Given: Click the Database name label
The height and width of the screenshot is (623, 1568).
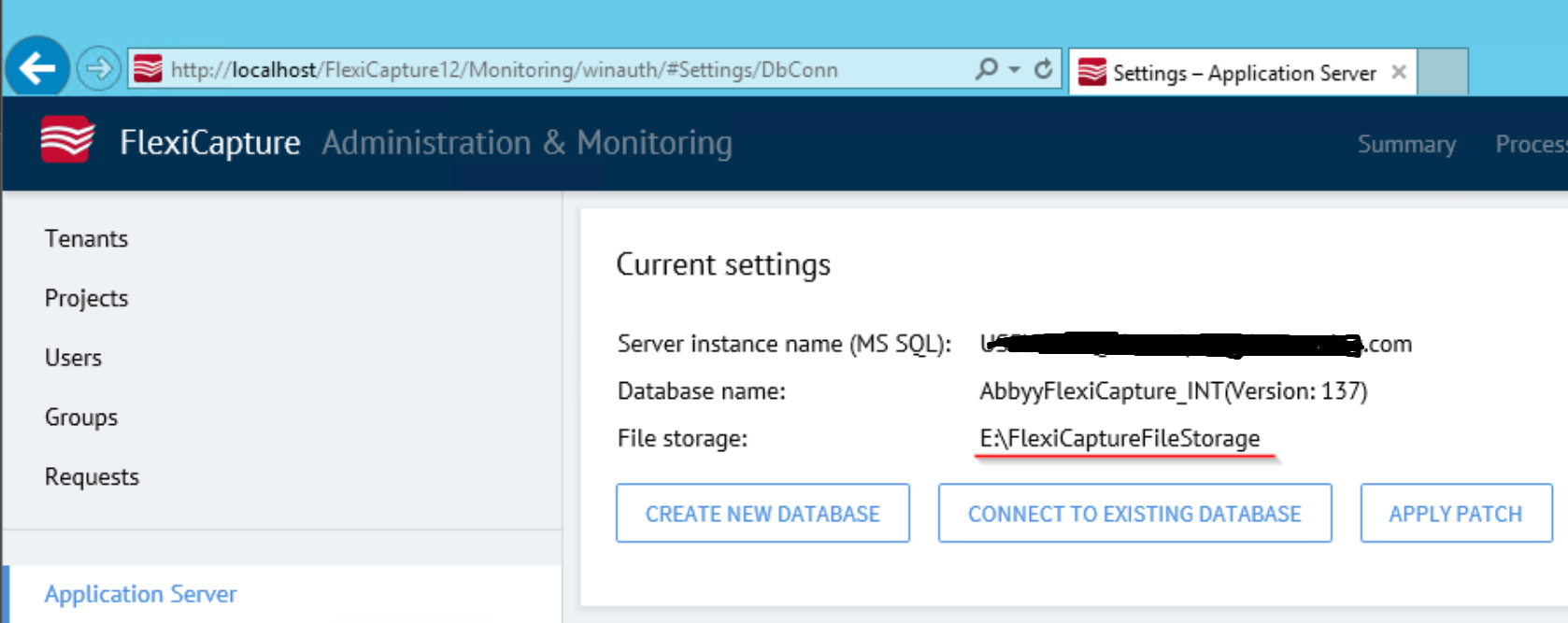Looking at the screenshot, I should click(701, 390).
